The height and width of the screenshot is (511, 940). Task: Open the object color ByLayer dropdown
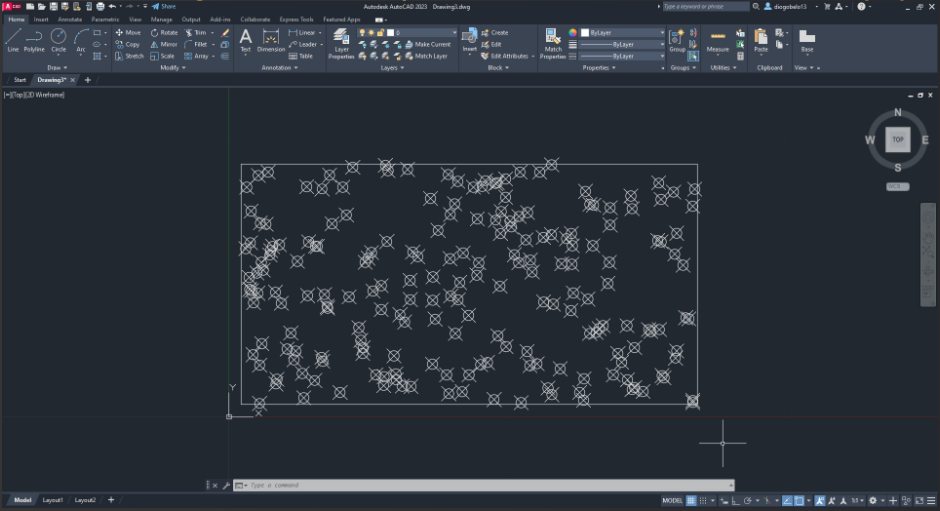click(624, 32)
